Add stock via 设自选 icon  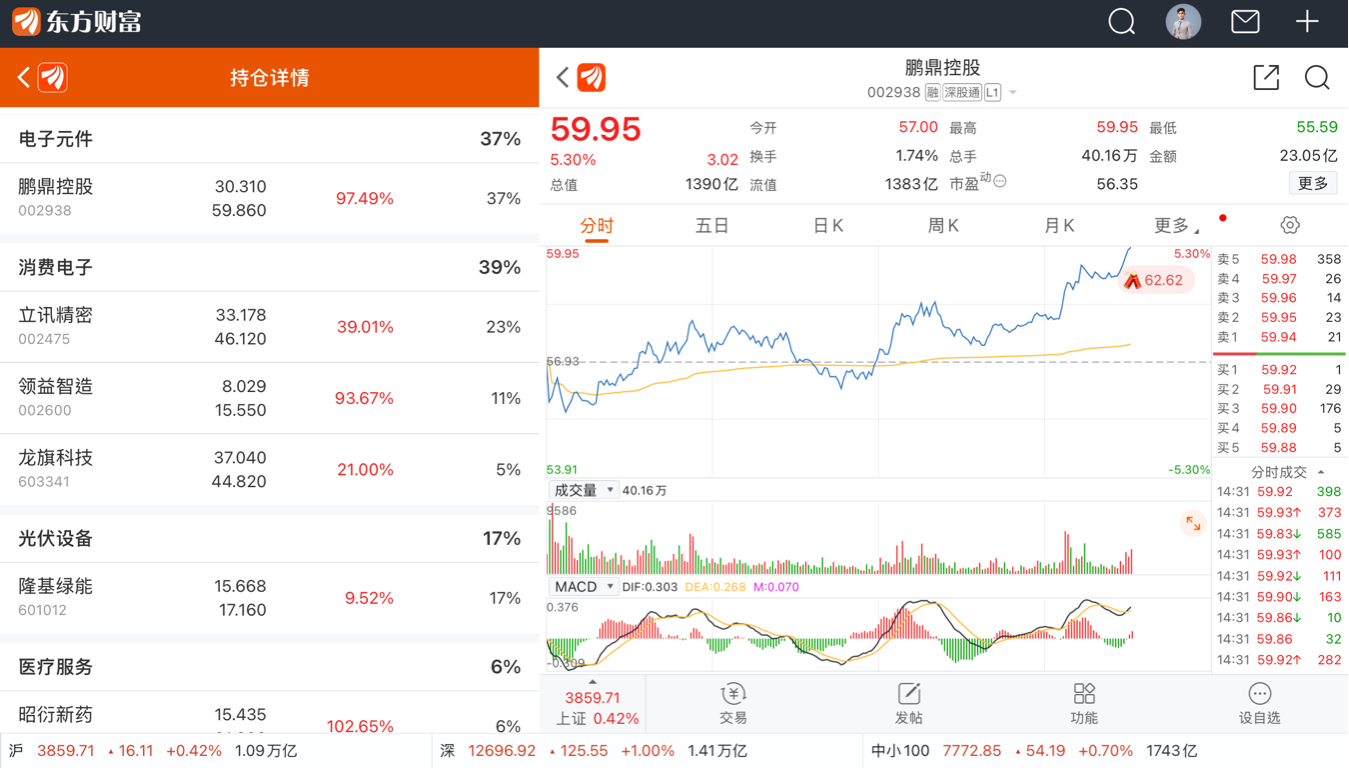coord(1259,704)
